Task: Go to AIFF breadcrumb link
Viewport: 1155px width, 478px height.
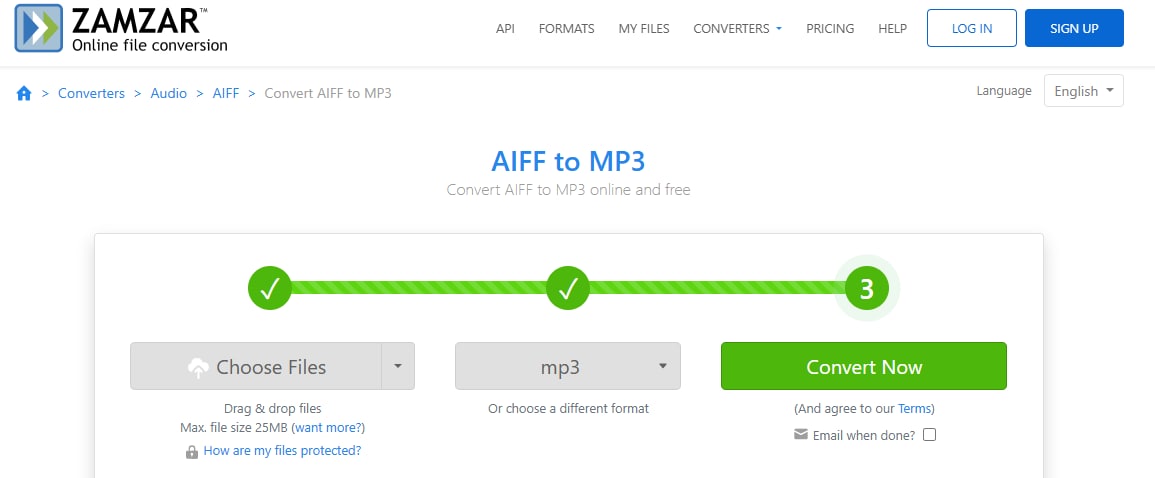Action: [x=226, y=94]
